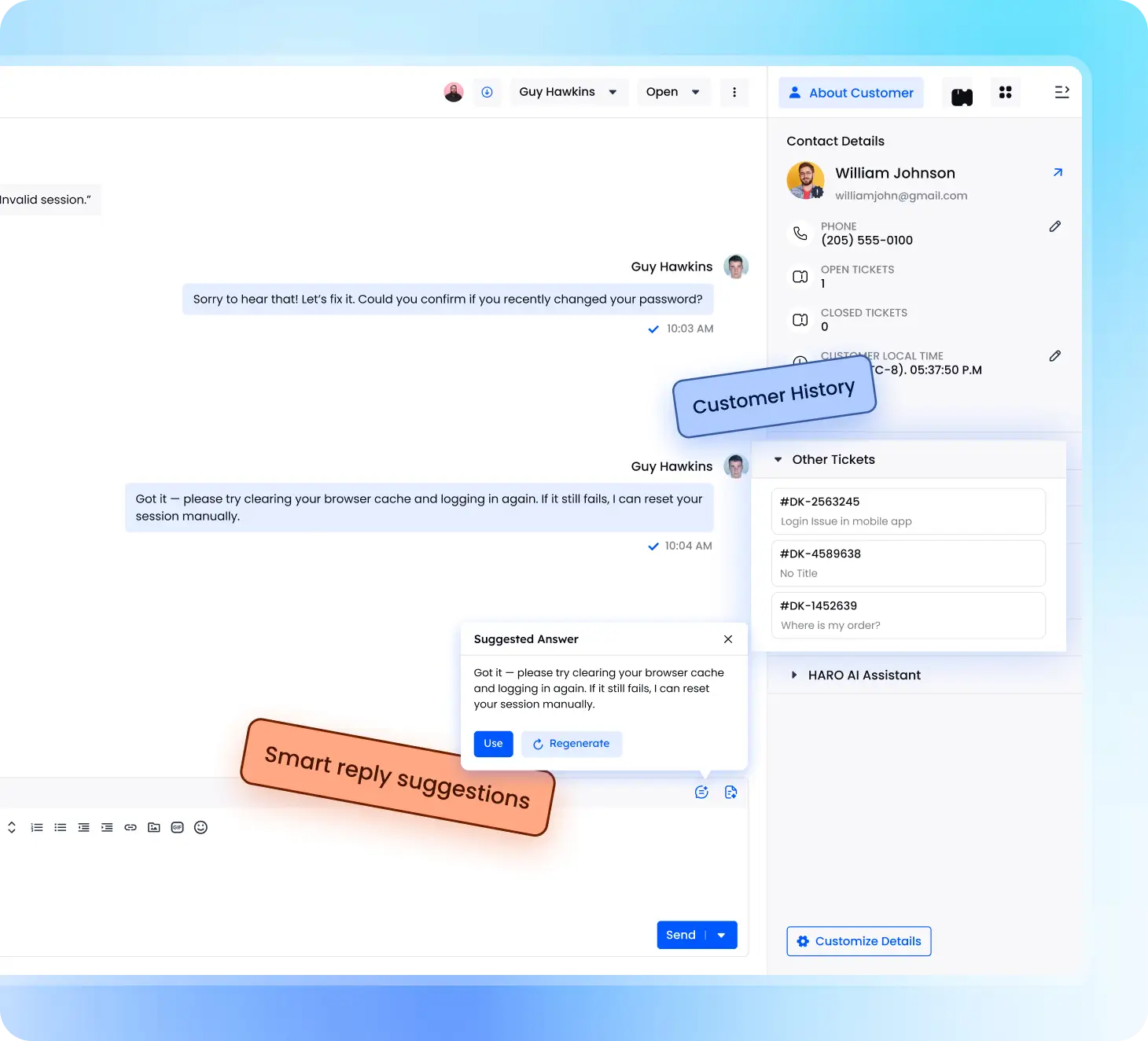Click the Contact Details heading

tap(835, 142)
